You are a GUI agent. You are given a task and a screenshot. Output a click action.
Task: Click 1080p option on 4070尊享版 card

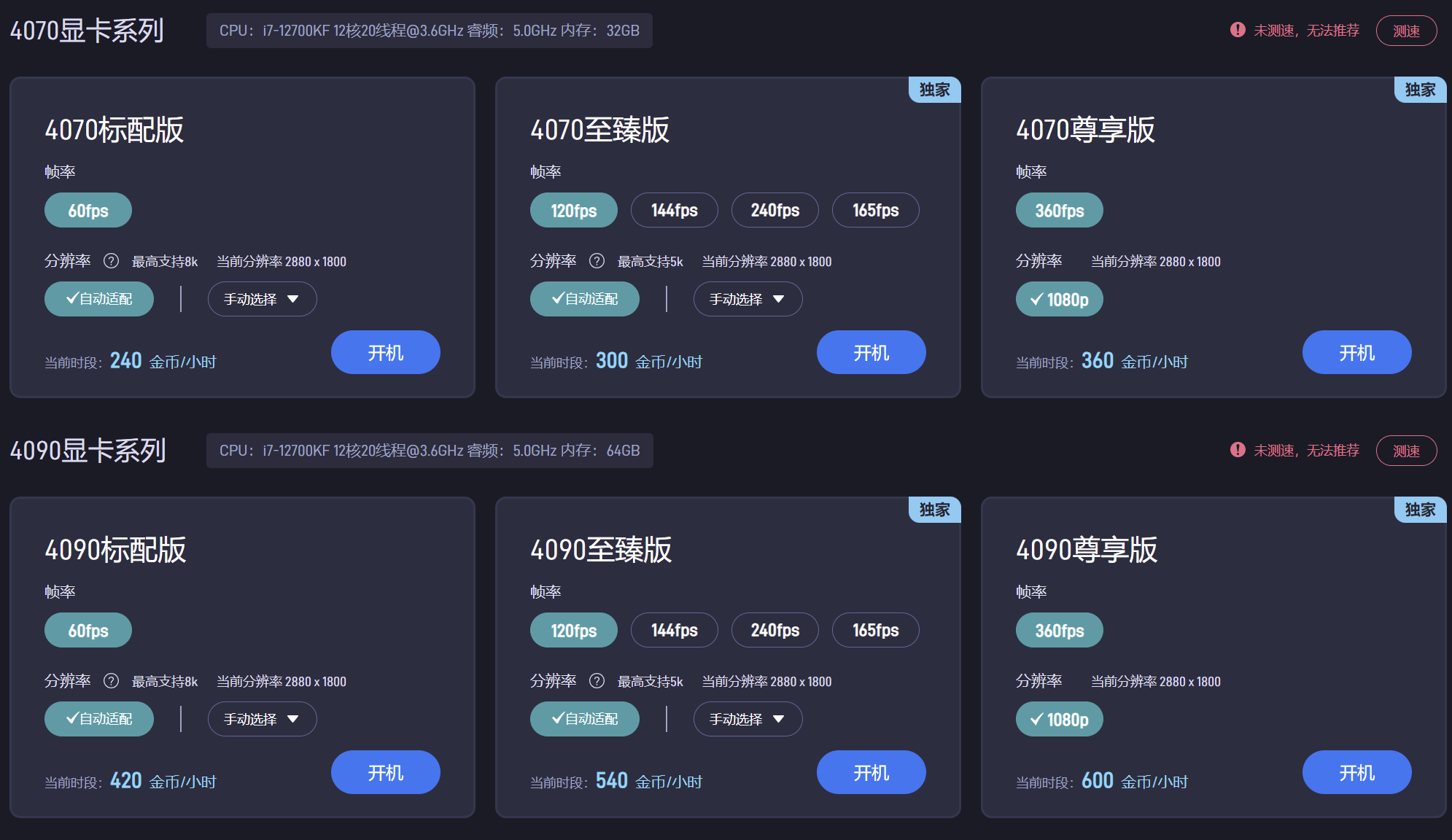pos(1059,299)
